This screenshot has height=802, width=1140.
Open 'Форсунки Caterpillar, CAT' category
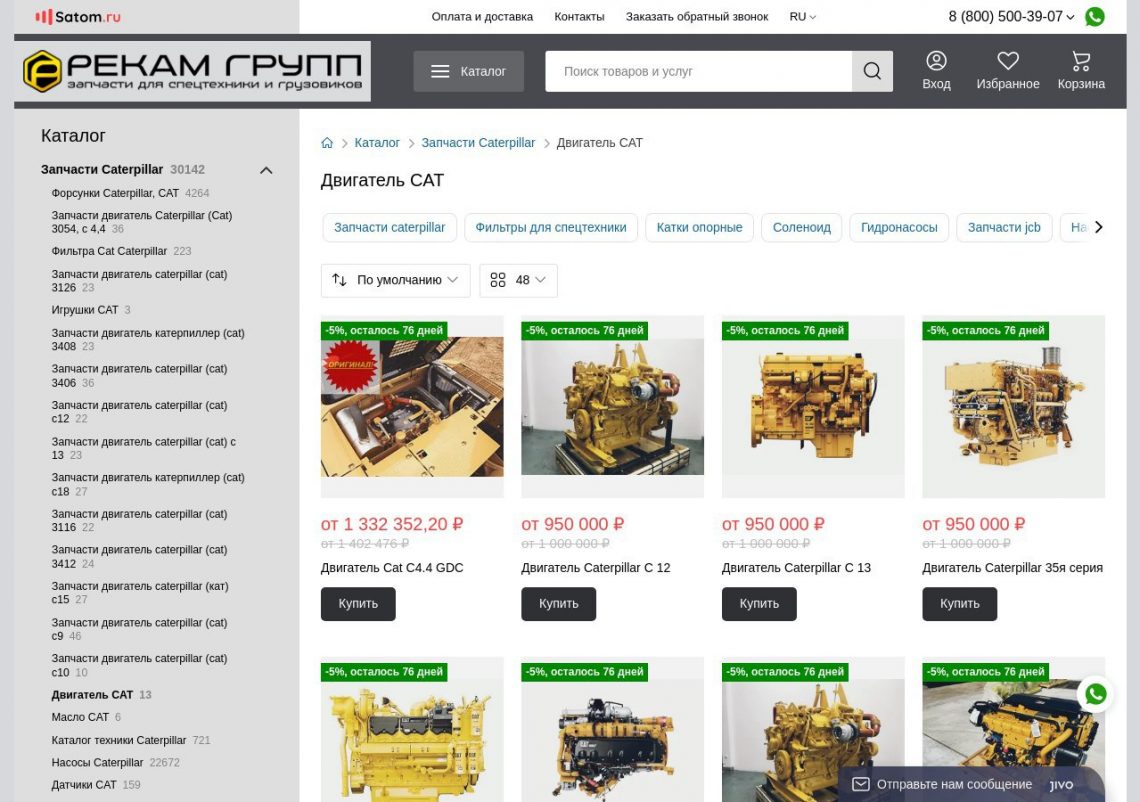tap(115, 193)
